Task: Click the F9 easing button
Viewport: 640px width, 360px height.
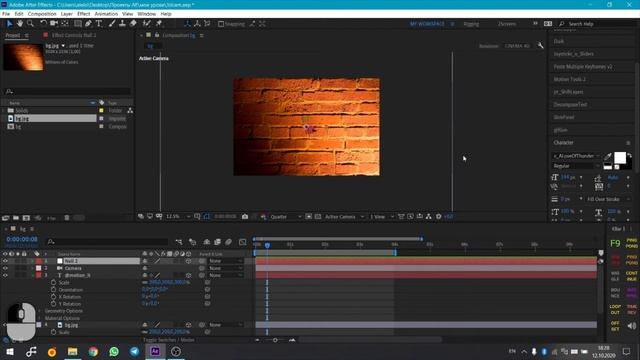Action: coord(615,244)
